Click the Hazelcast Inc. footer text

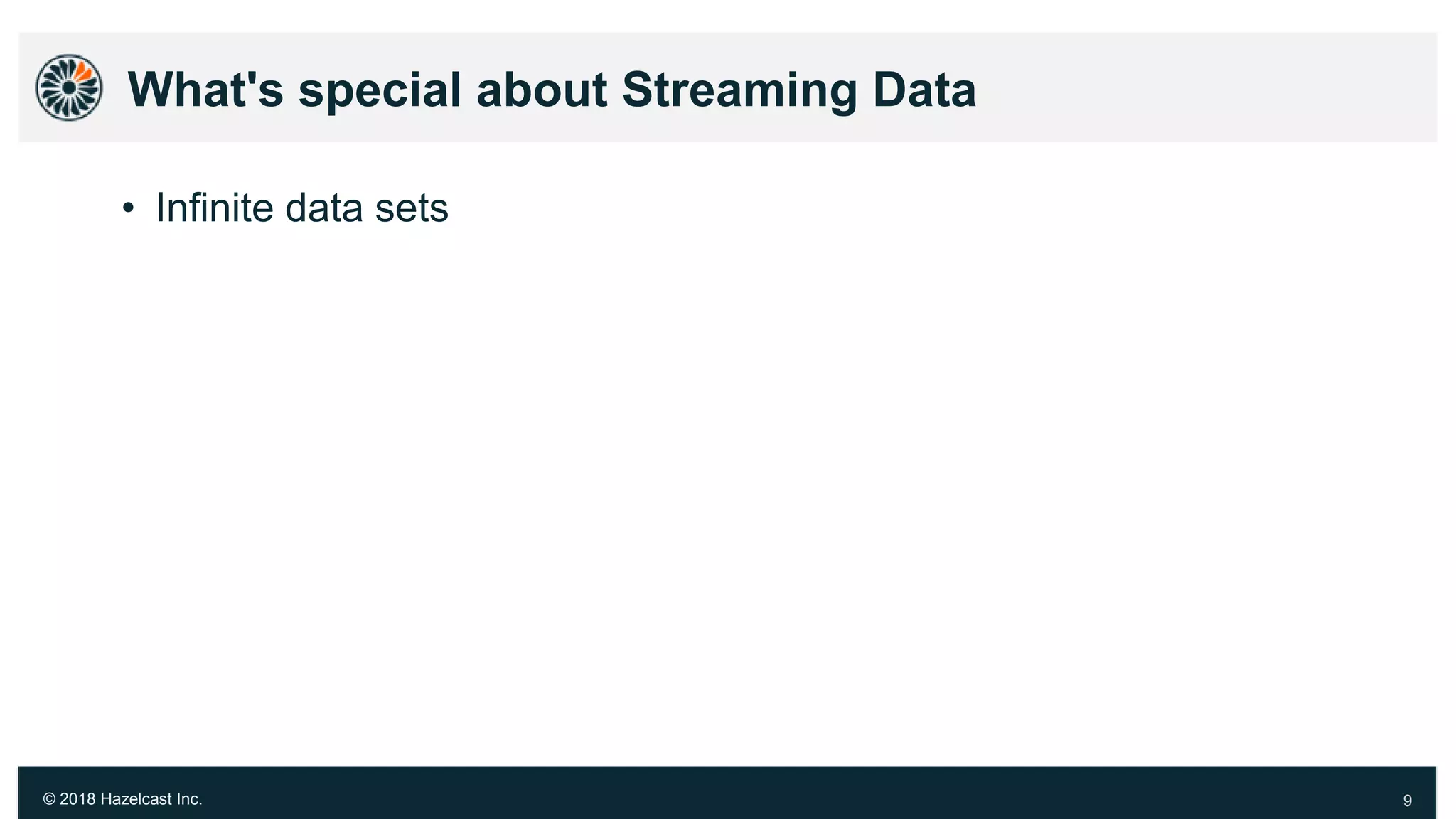click(151, 799)
